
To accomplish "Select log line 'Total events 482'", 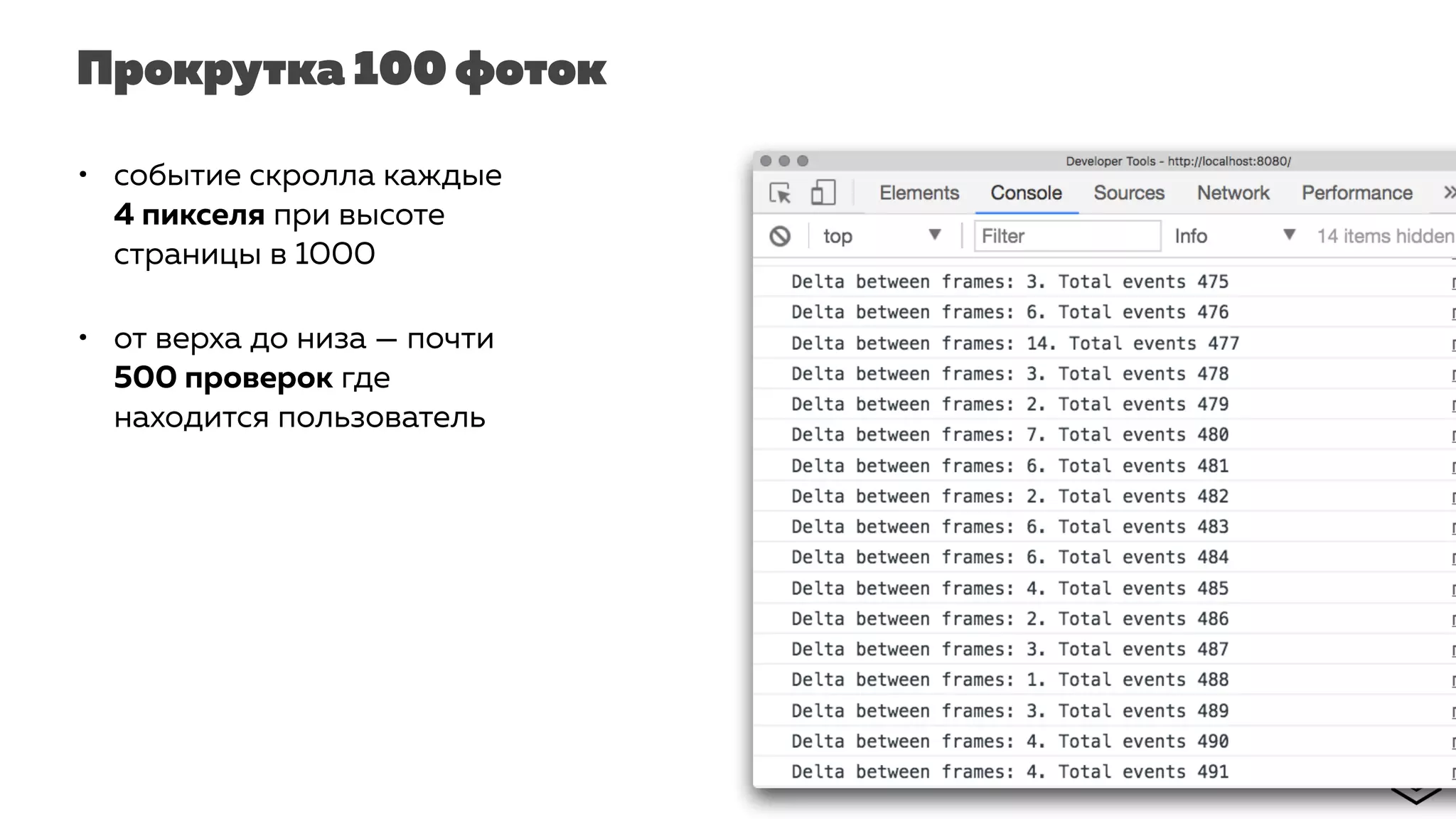I will point(1104,496).
